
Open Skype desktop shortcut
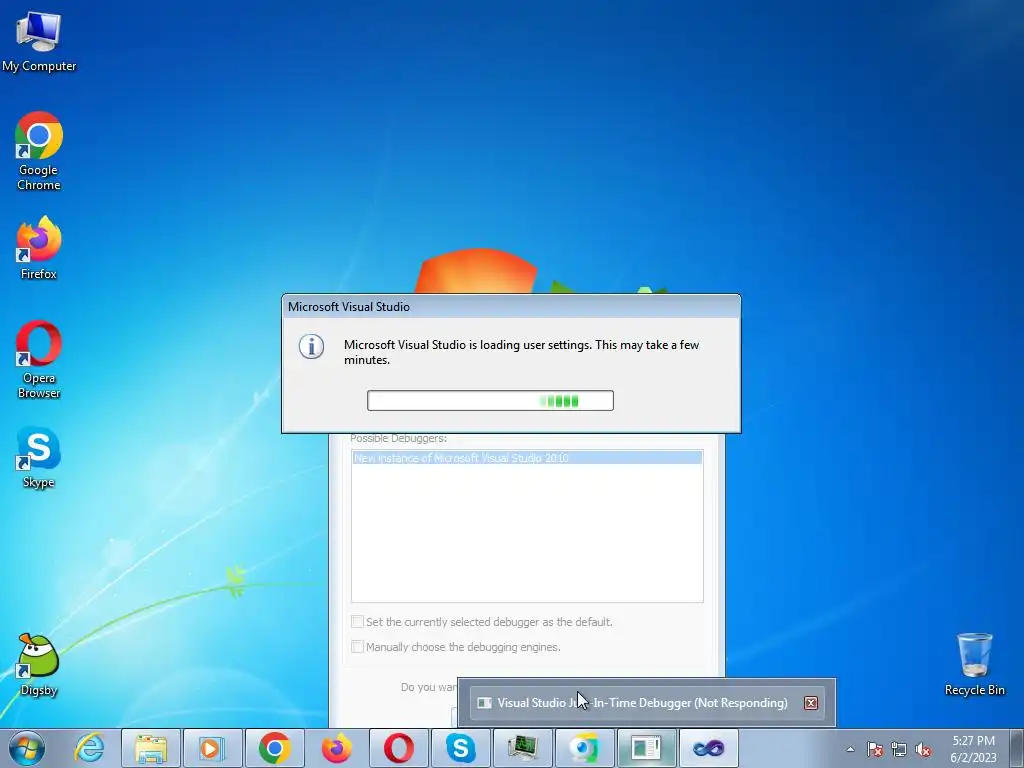pyautogui.click(x=39, y=457)
